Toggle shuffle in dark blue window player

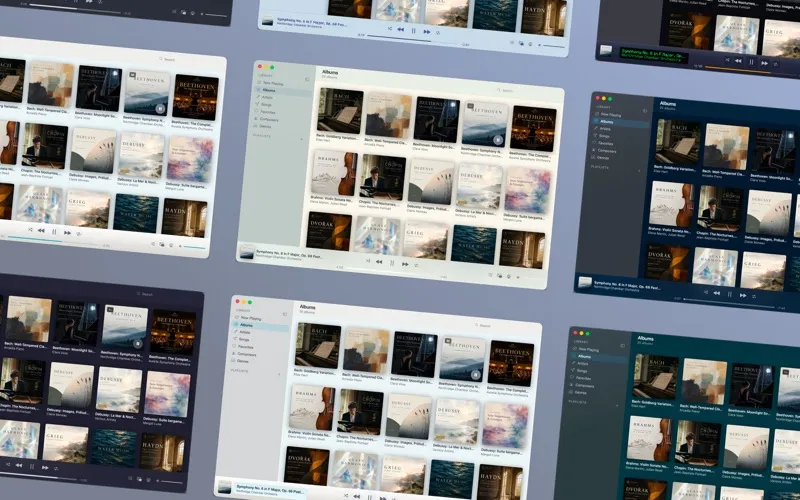click(706, 292)
